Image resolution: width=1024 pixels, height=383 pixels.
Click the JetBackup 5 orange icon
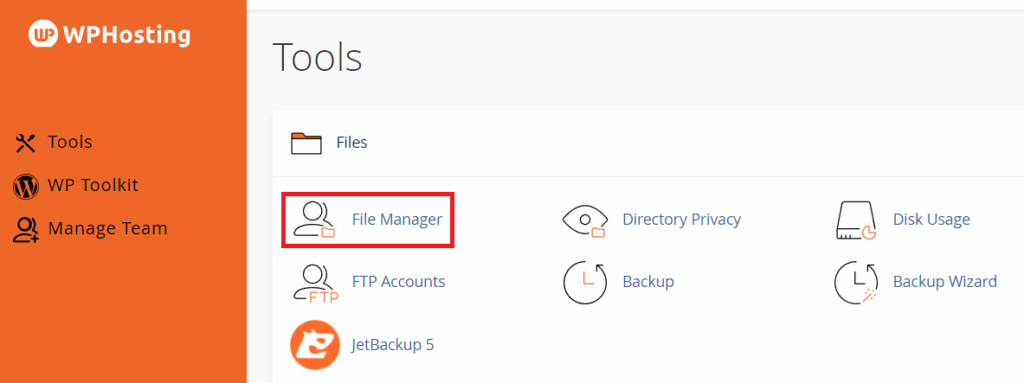tap(315, 345)
